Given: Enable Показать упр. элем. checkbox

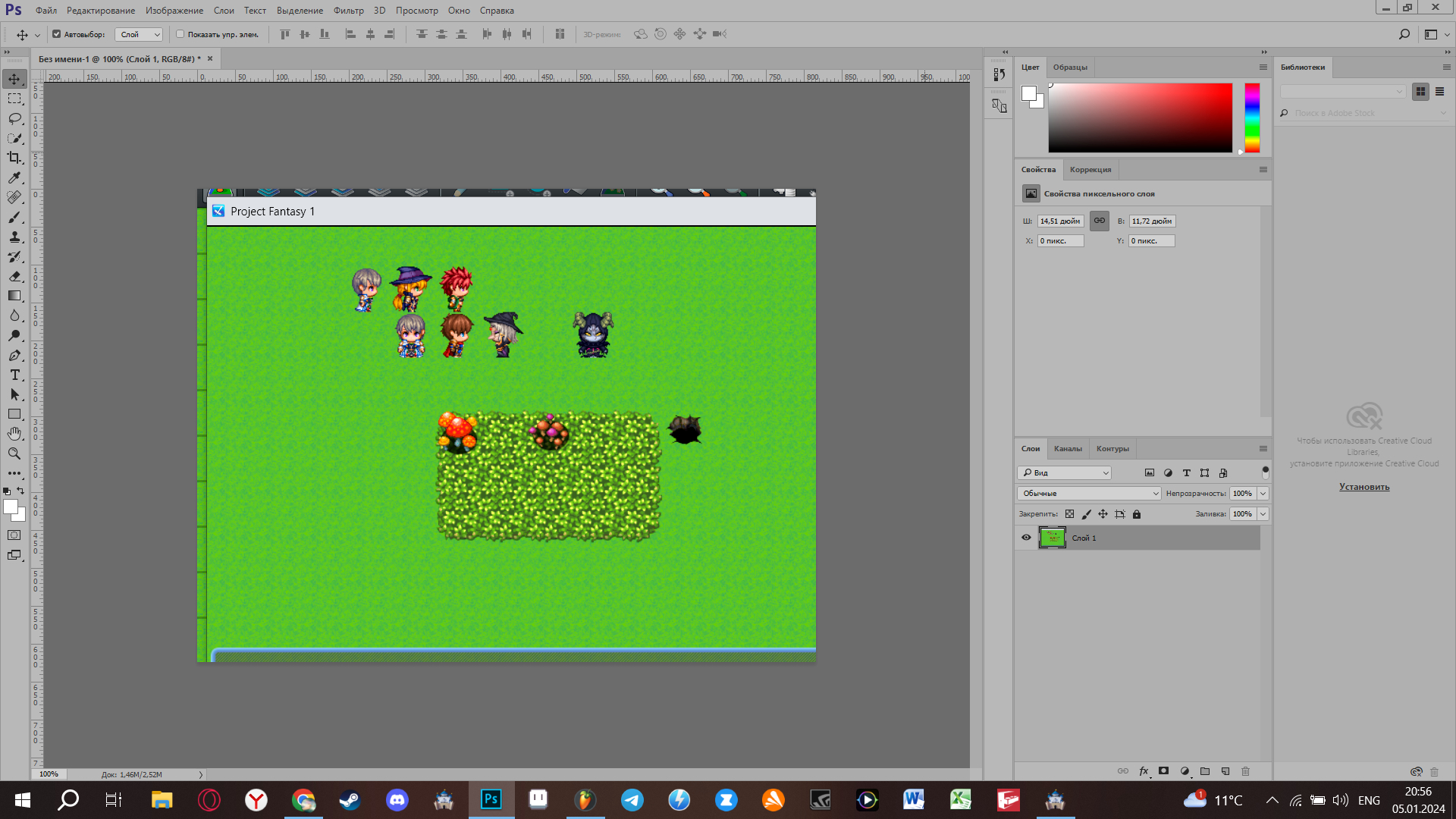Looking at the screenshot, I should pos(180,34).
